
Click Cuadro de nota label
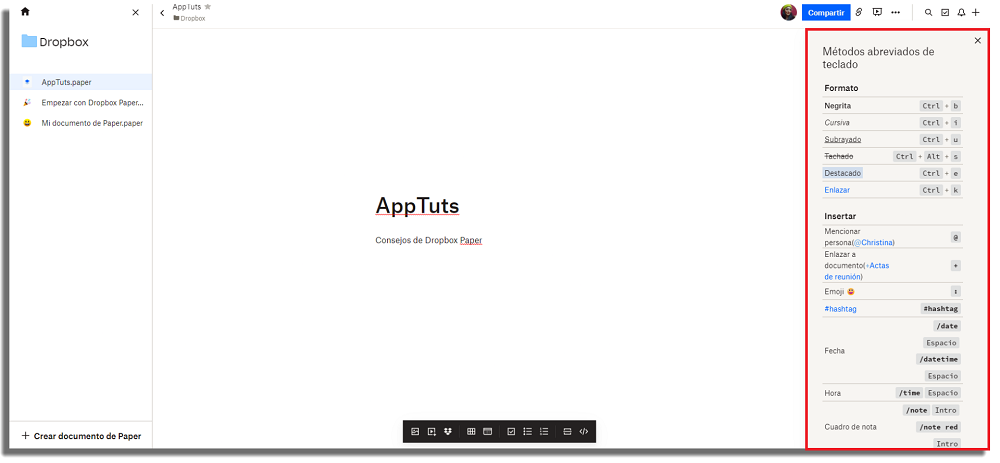tap(850, 427)
